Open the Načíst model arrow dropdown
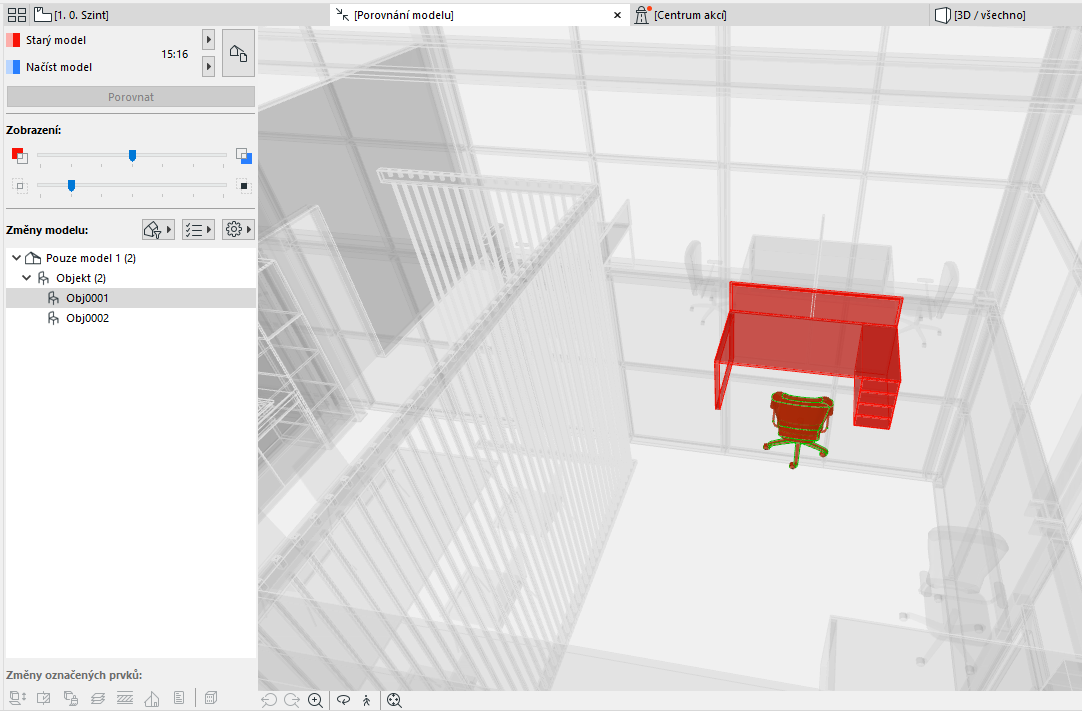The image size is (1082, 711). [x=208, y=67]
